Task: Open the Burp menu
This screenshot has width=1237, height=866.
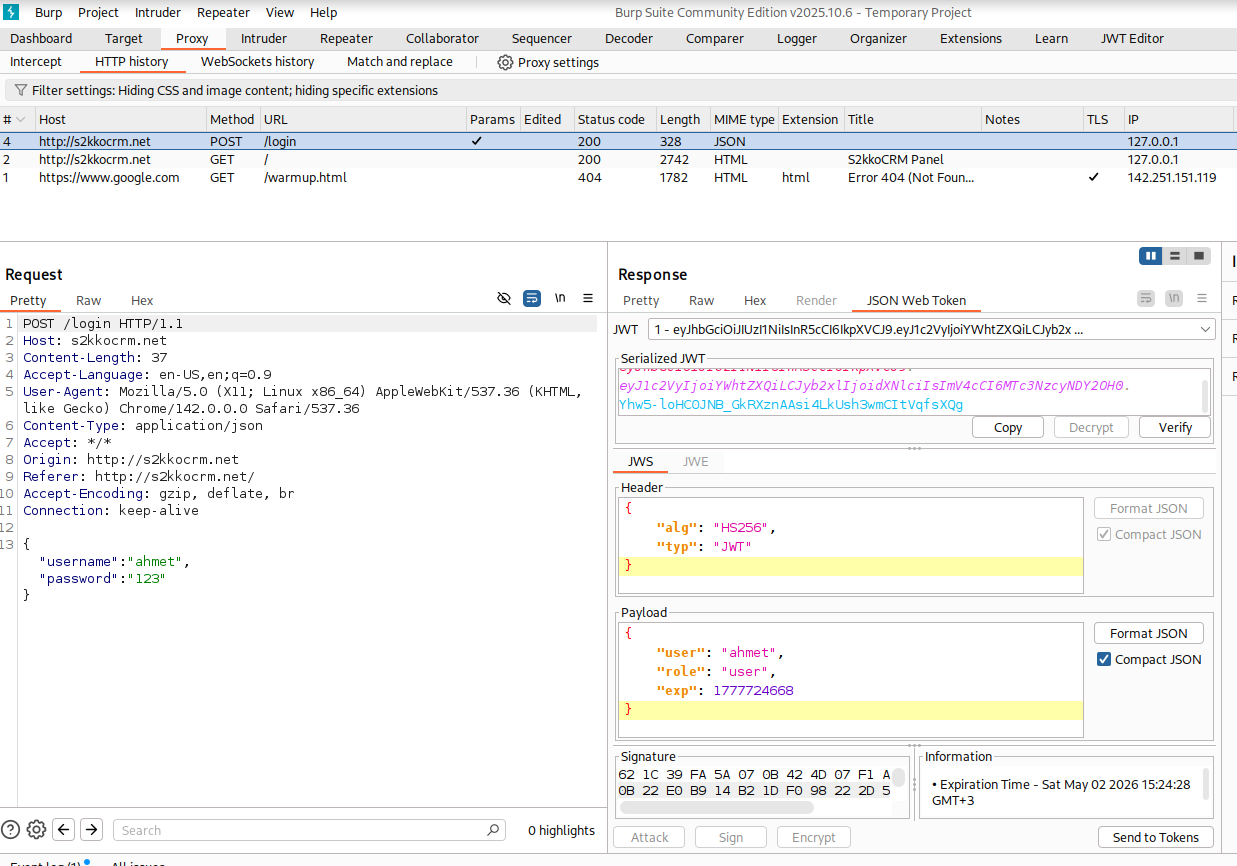Action: 48,12
